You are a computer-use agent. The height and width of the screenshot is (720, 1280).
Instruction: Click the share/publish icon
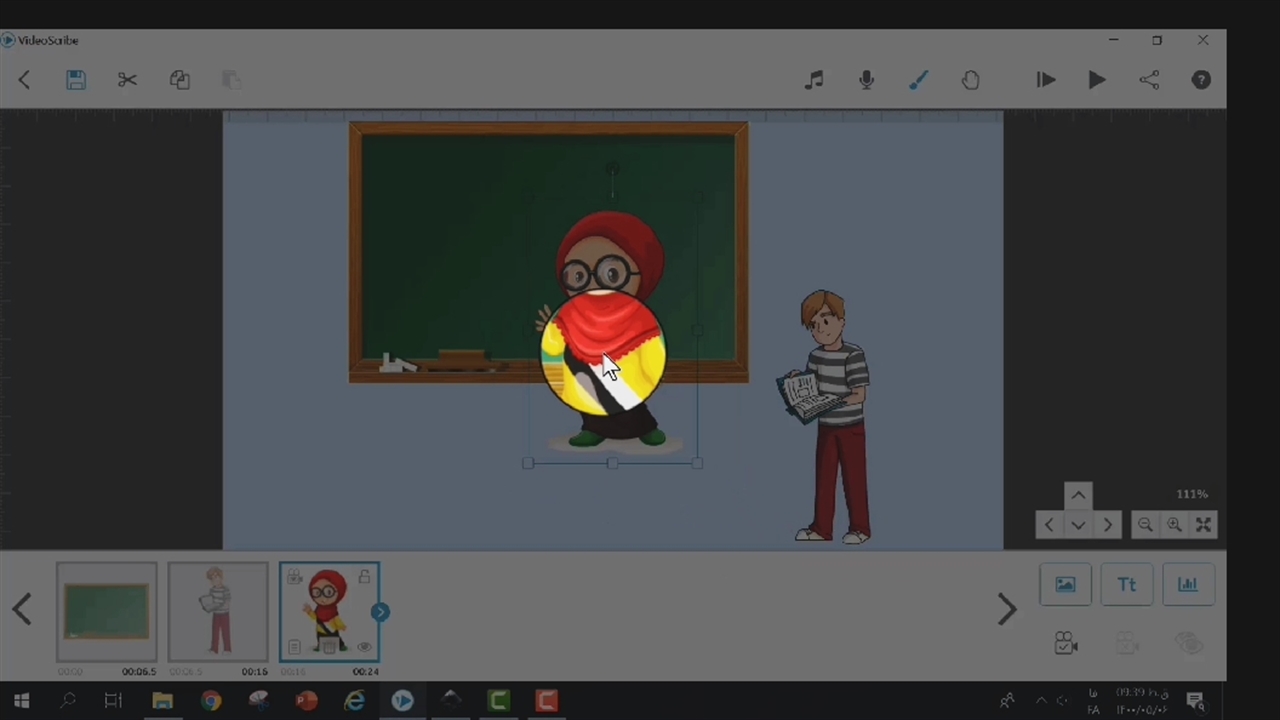[x=1149, y=80]
